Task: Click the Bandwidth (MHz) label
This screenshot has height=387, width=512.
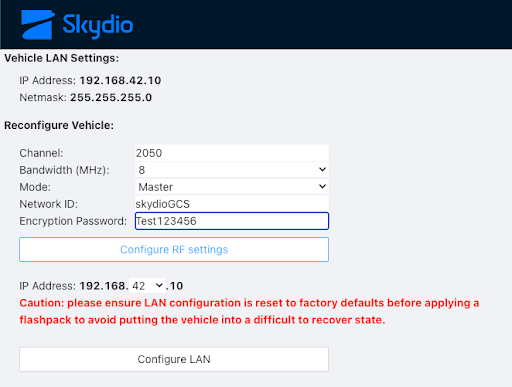Action: pos(64,170)
